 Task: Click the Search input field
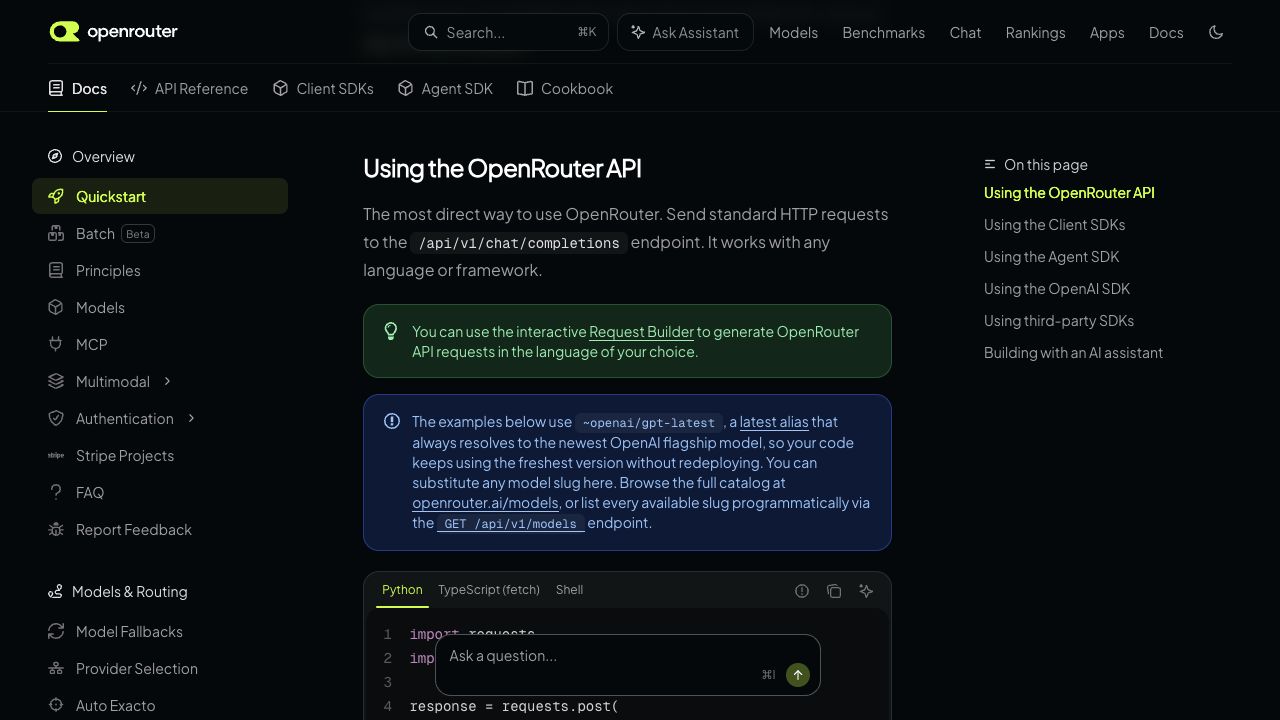(x=508, y=32)
